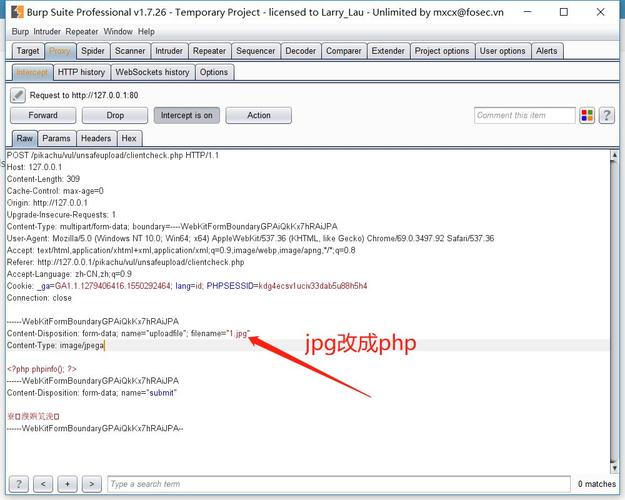Click the filename value 1.jpg
Image resolution: width=625 pixels, height=500 pixels.
(x=237, y=333)
